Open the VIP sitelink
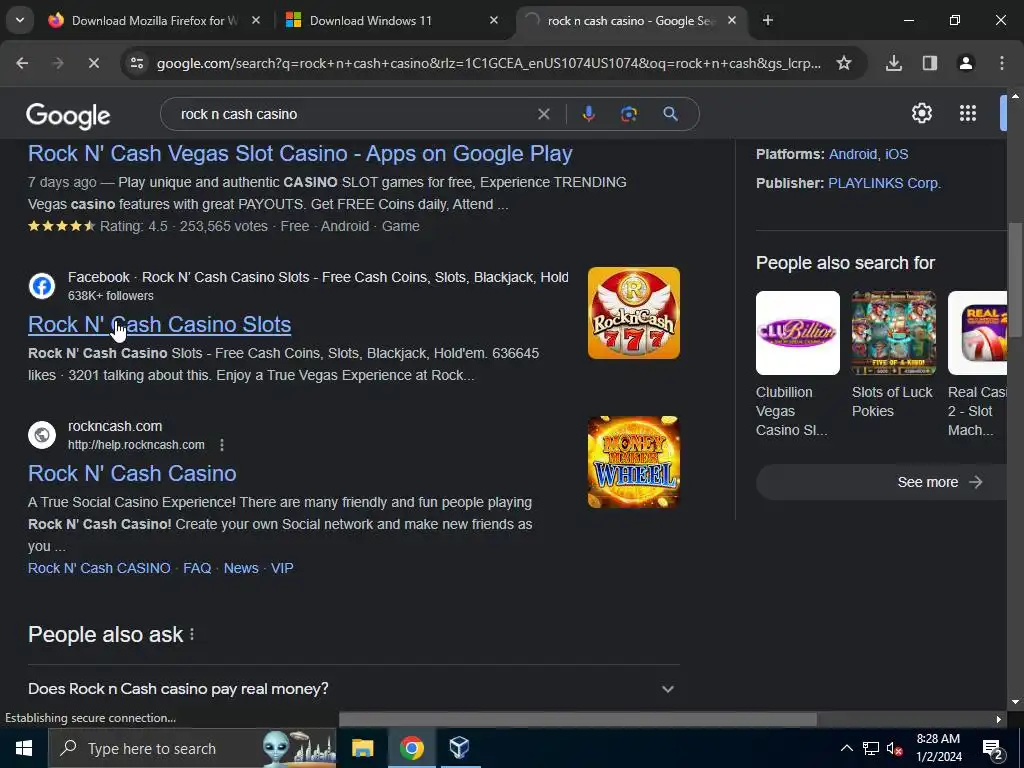 [282, 568]
